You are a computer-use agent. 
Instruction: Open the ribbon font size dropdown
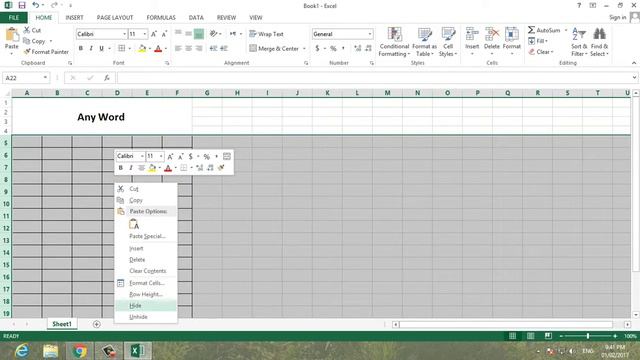pyautogui.click(x=145, y=34)
